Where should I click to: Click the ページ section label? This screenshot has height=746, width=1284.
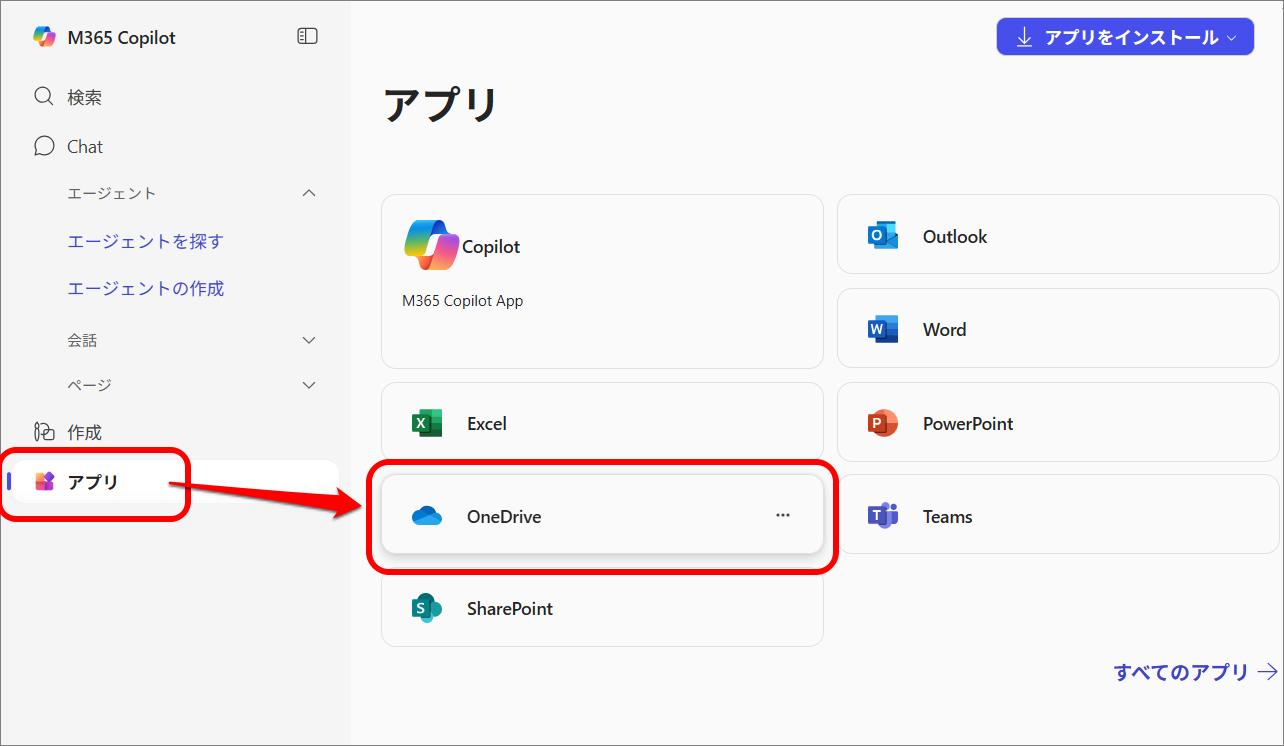89,385
